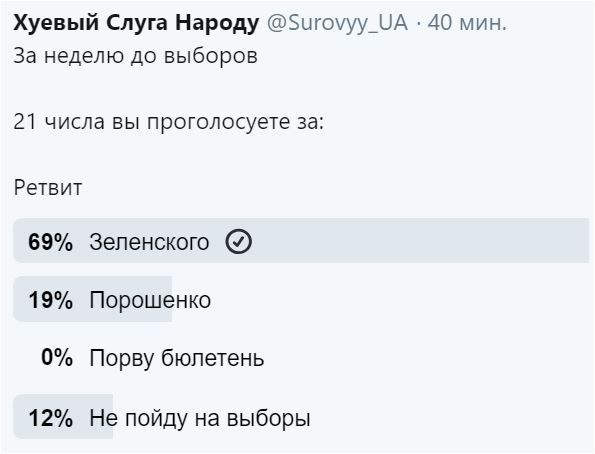595x454 pixels.
Task: Click the 69% result figure
Action: (x=50, y=242)
